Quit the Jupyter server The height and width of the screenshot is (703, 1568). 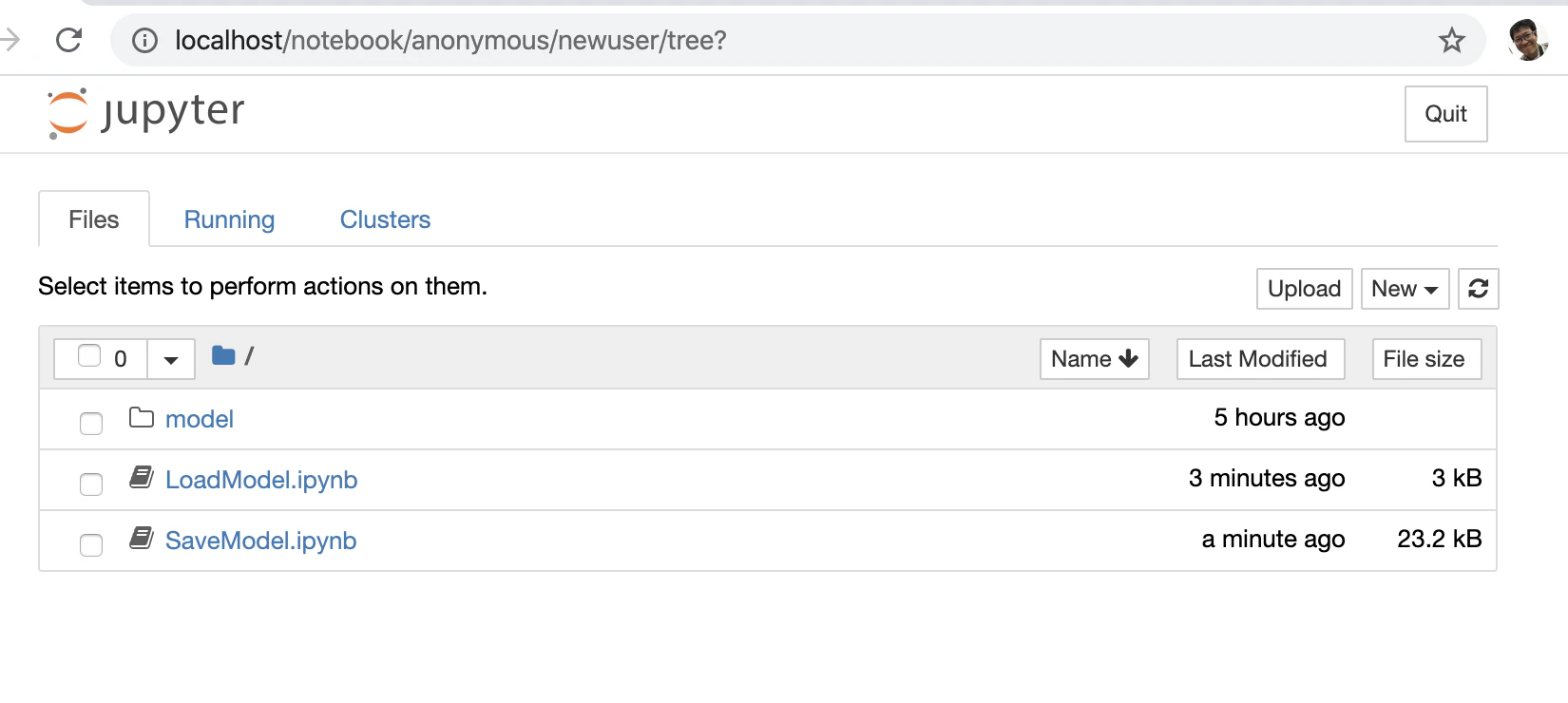click(1445, 114)
